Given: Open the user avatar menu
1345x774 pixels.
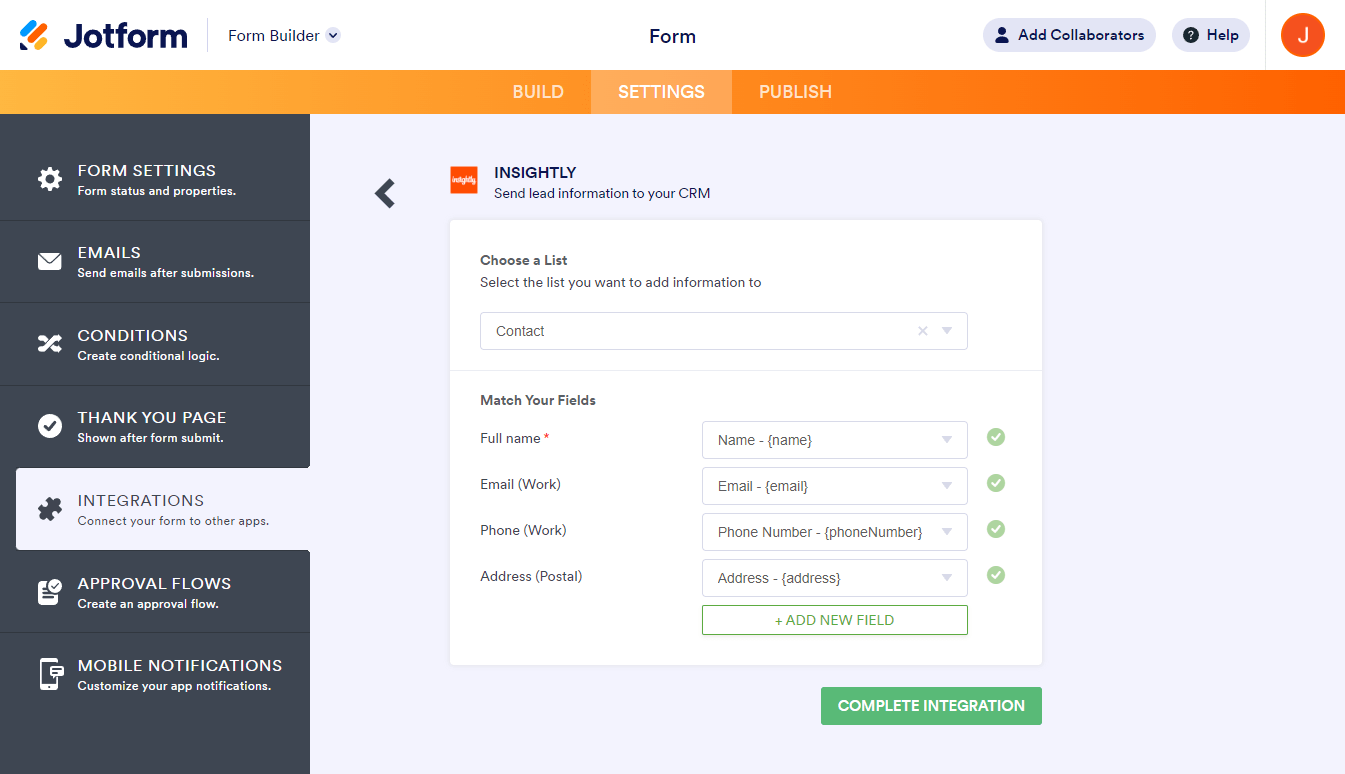Looking at the screenshot, I should point(1302,35).
